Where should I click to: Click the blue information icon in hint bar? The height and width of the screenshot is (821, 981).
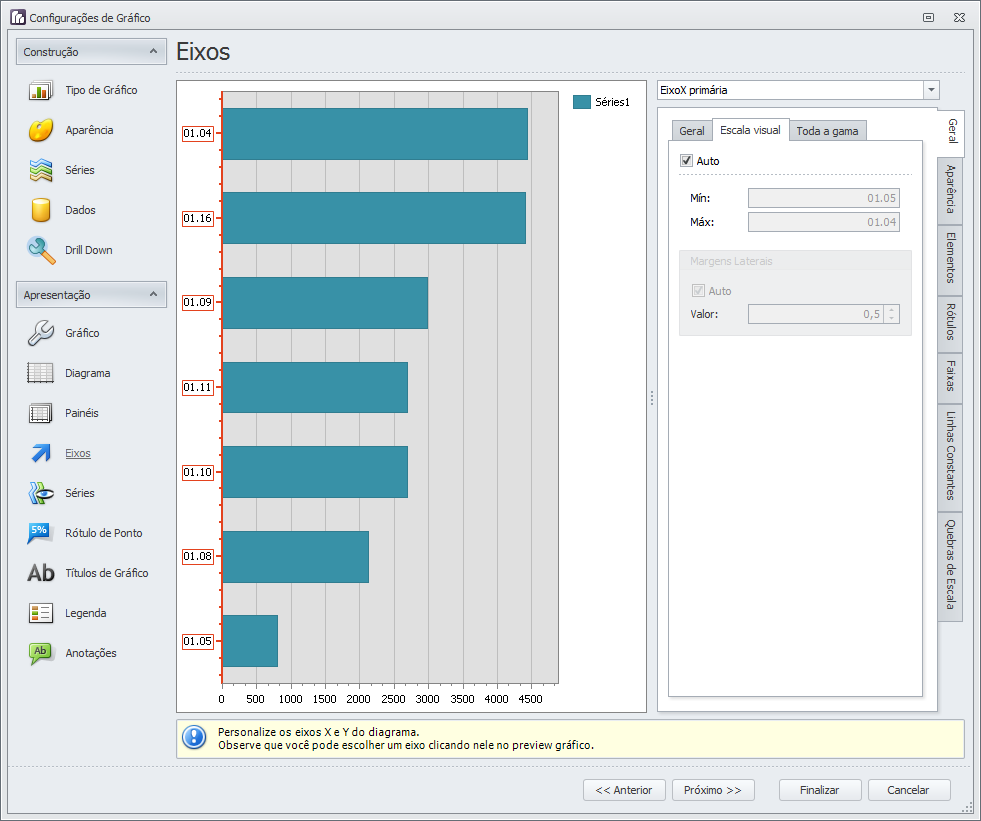194,738
